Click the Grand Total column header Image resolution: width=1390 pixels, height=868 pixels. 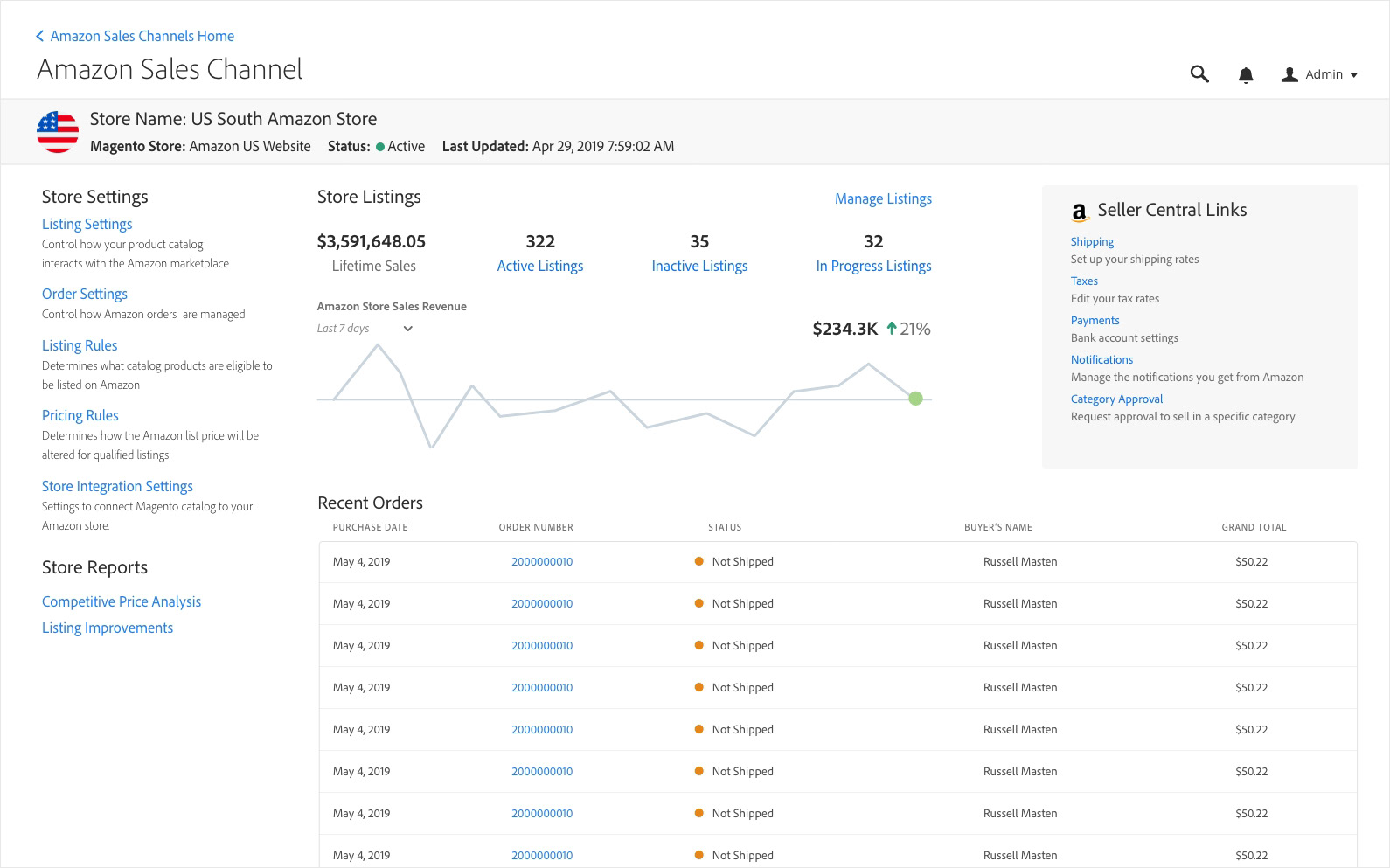coord(1254,527)
